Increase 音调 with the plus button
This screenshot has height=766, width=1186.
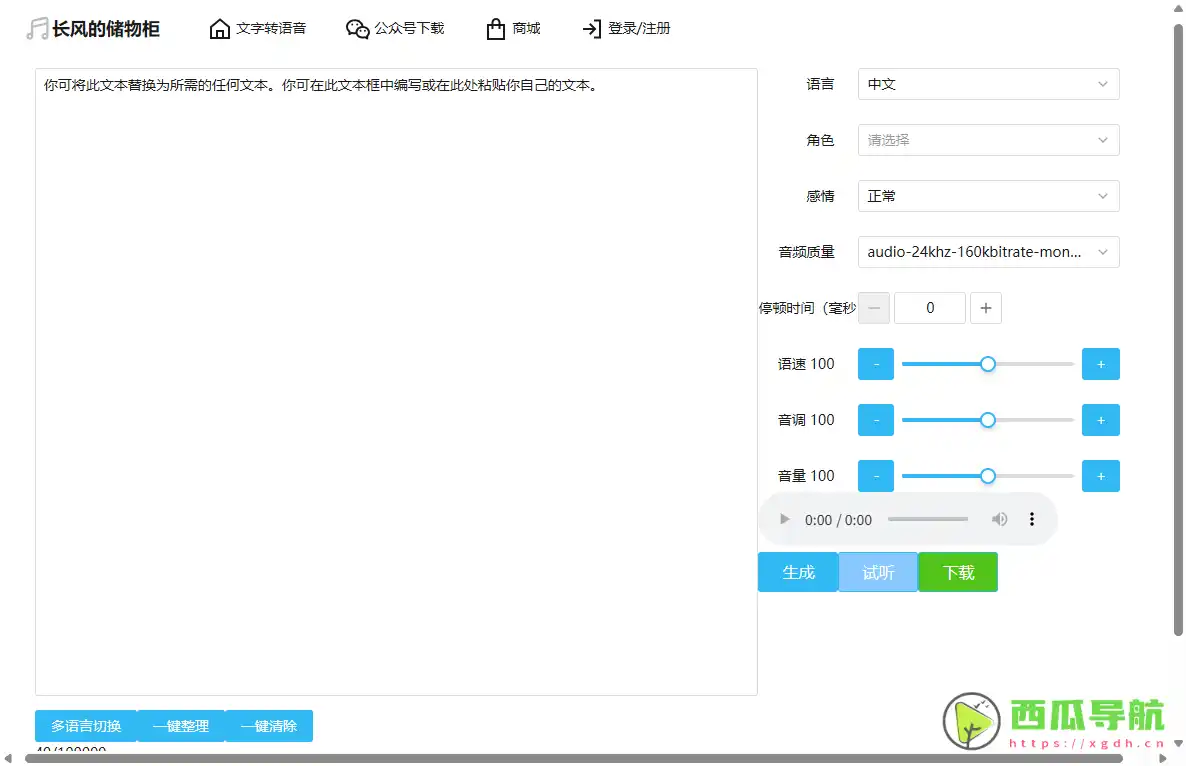[1101, 420]
